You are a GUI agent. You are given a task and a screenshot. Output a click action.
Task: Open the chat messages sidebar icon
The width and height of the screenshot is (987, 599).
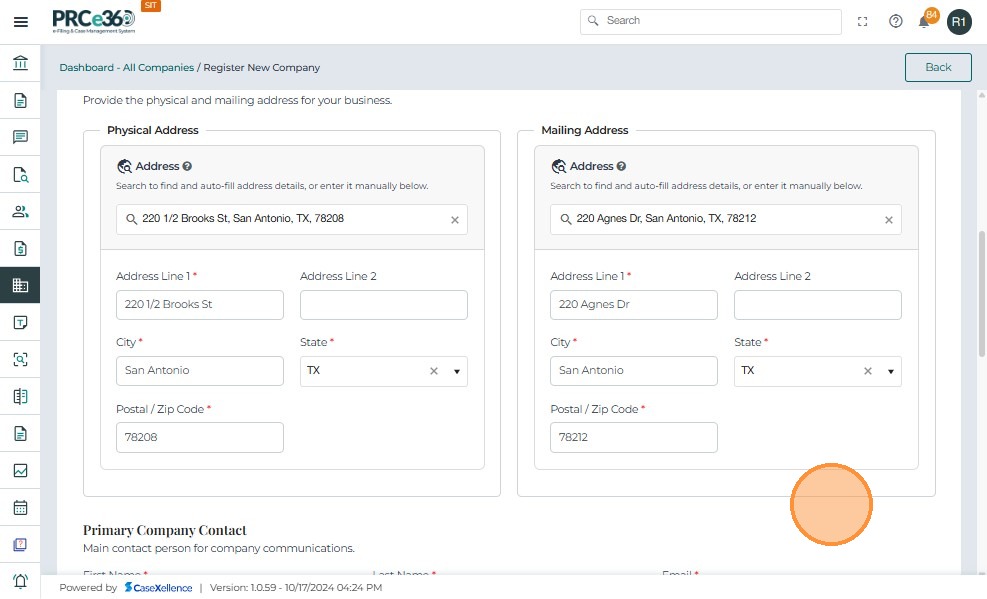(20, 137)
